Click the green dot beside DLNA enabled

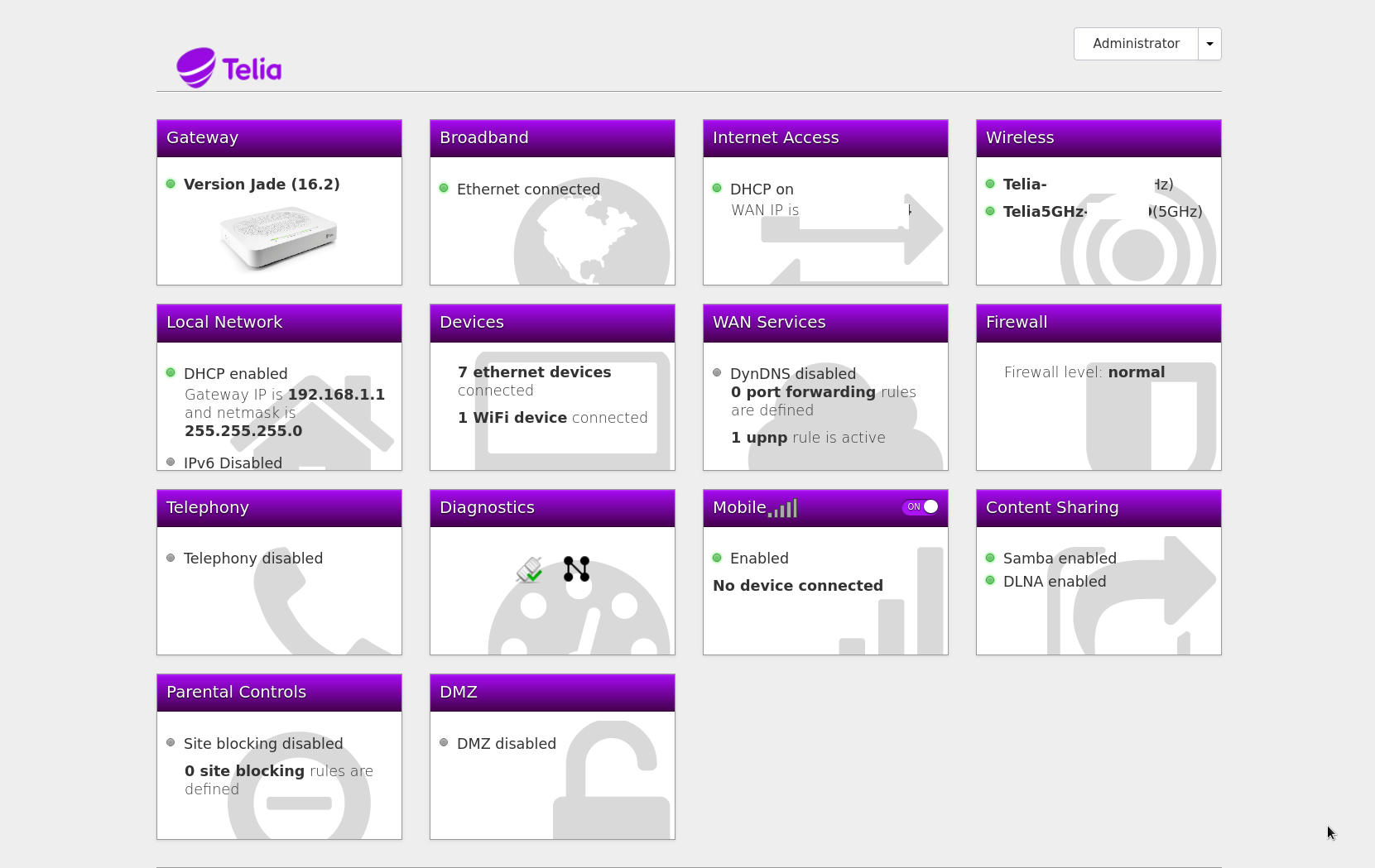pos(990,580)
